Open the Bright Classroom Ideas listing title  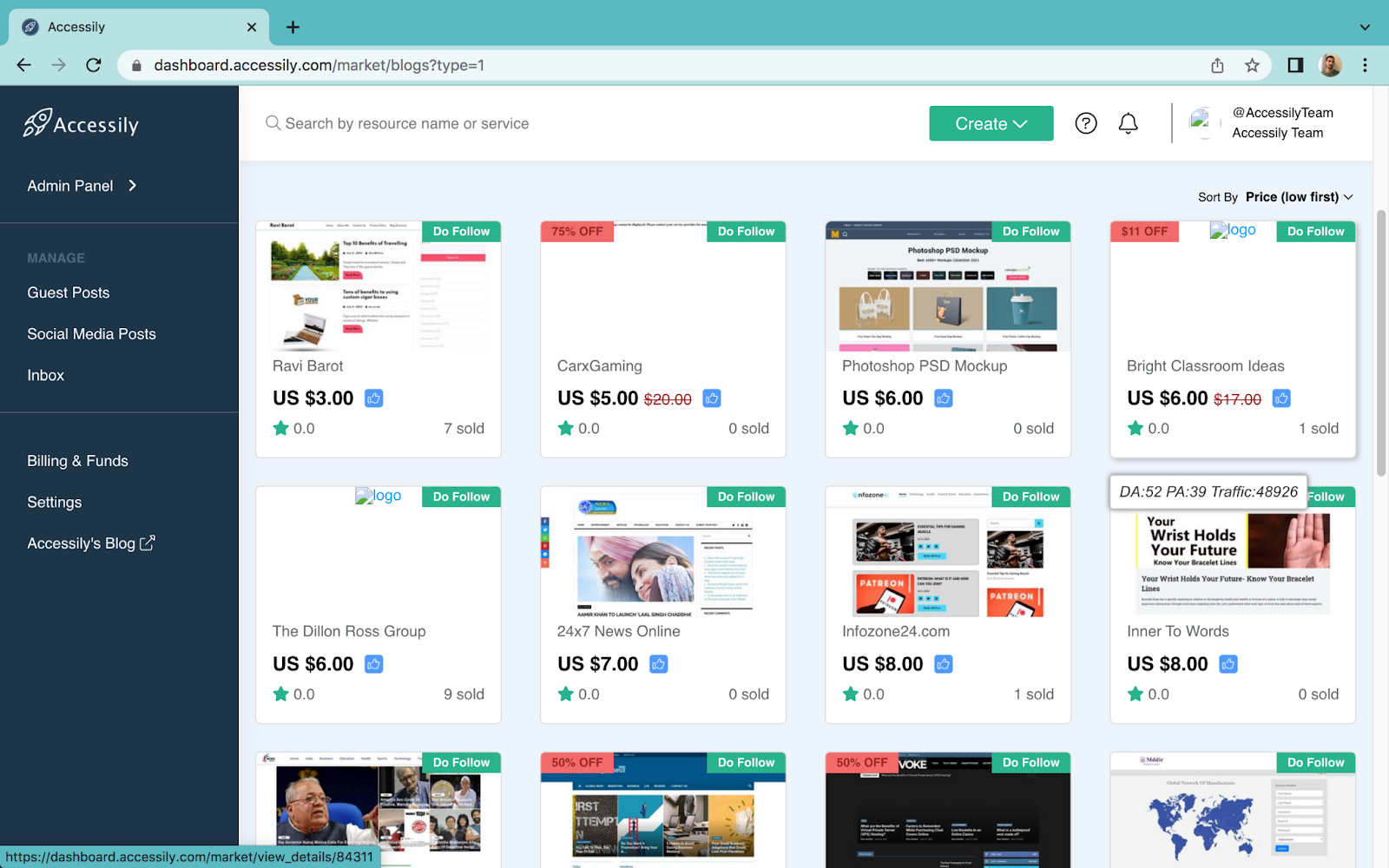pos(1205,366)
